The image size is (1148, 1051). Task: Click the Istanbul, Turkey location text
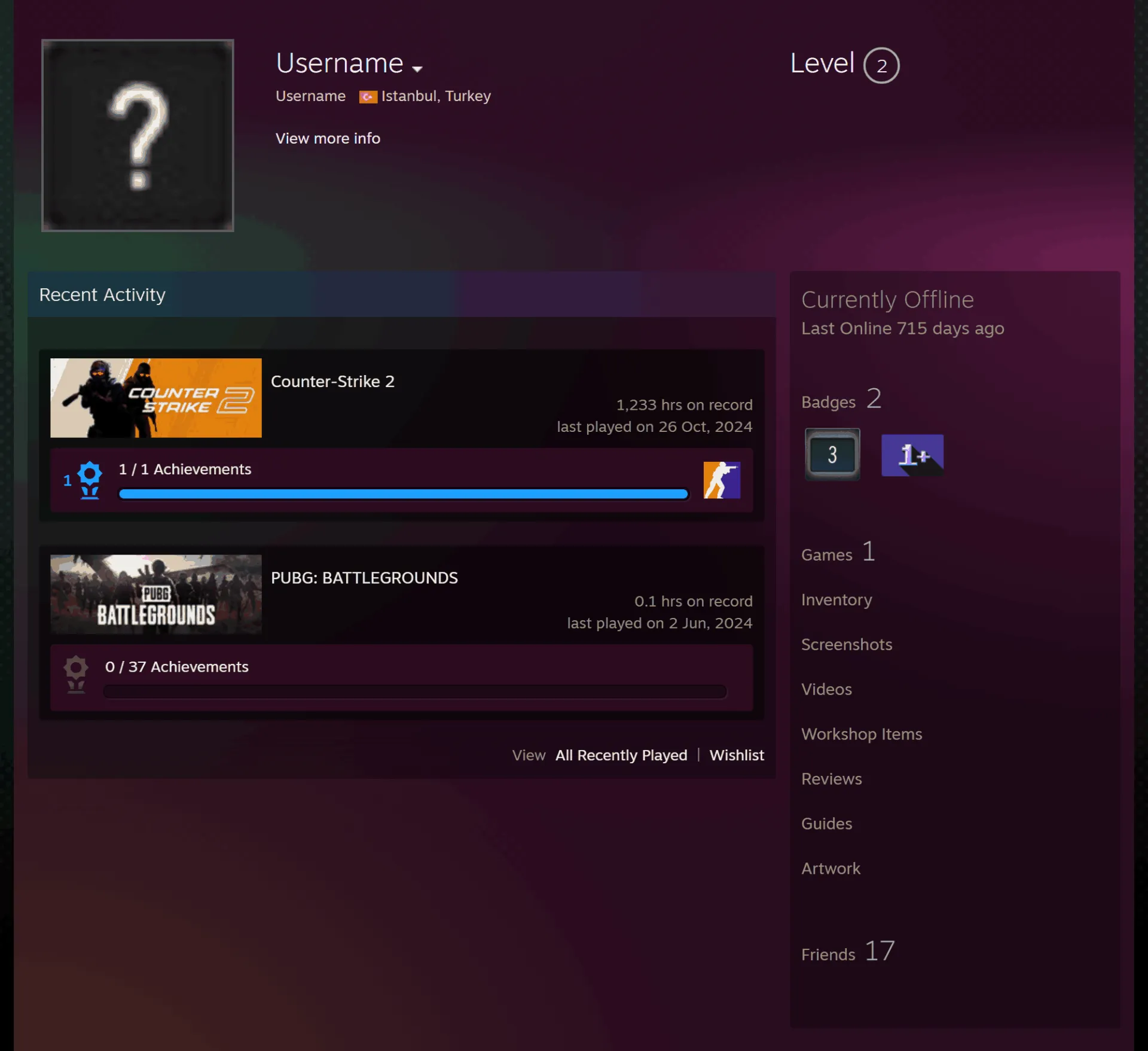point(436,96)
